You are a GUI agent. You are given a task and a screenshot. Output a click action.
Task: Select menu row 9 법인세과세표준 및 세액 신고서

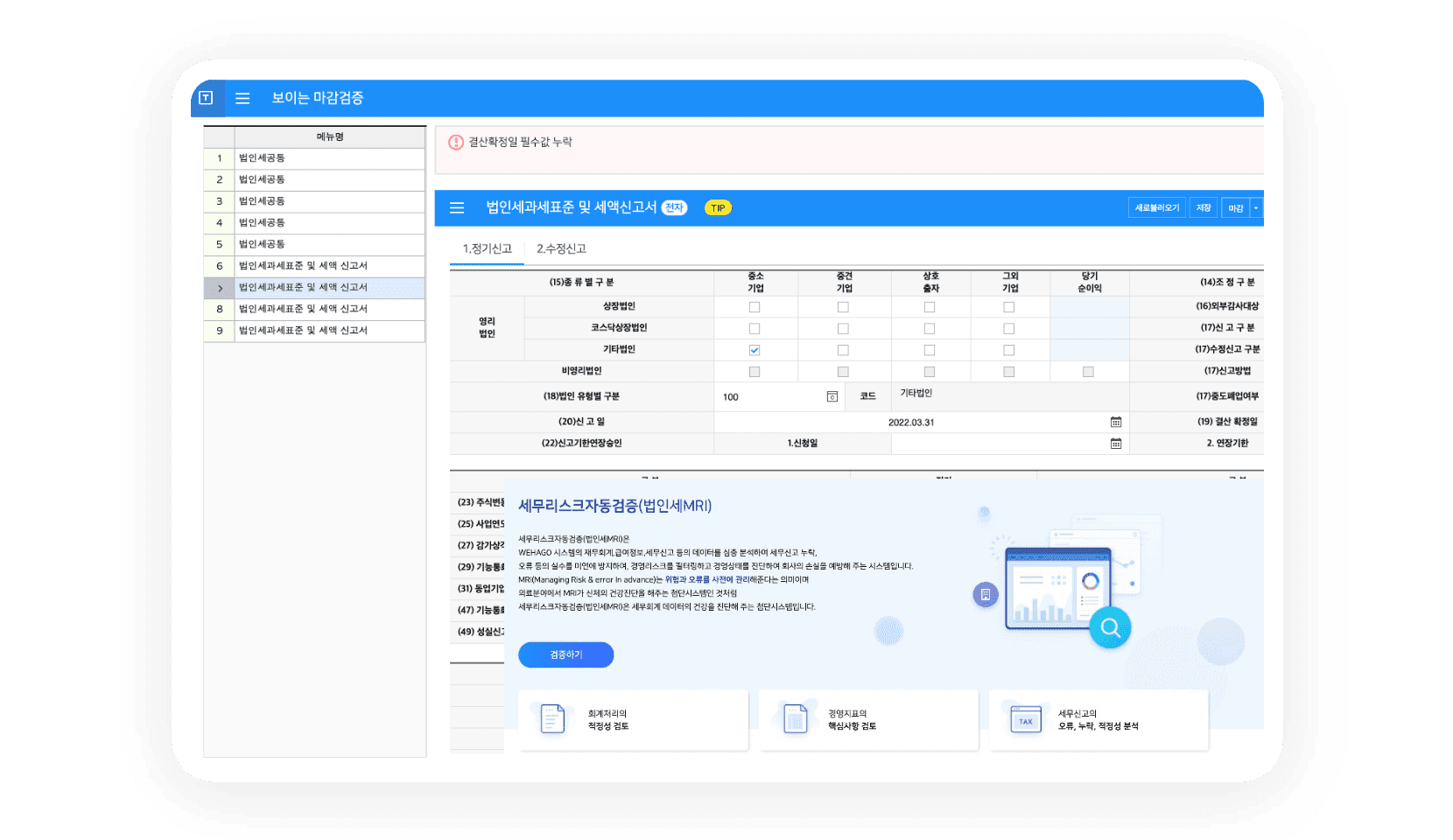(314, 331)
